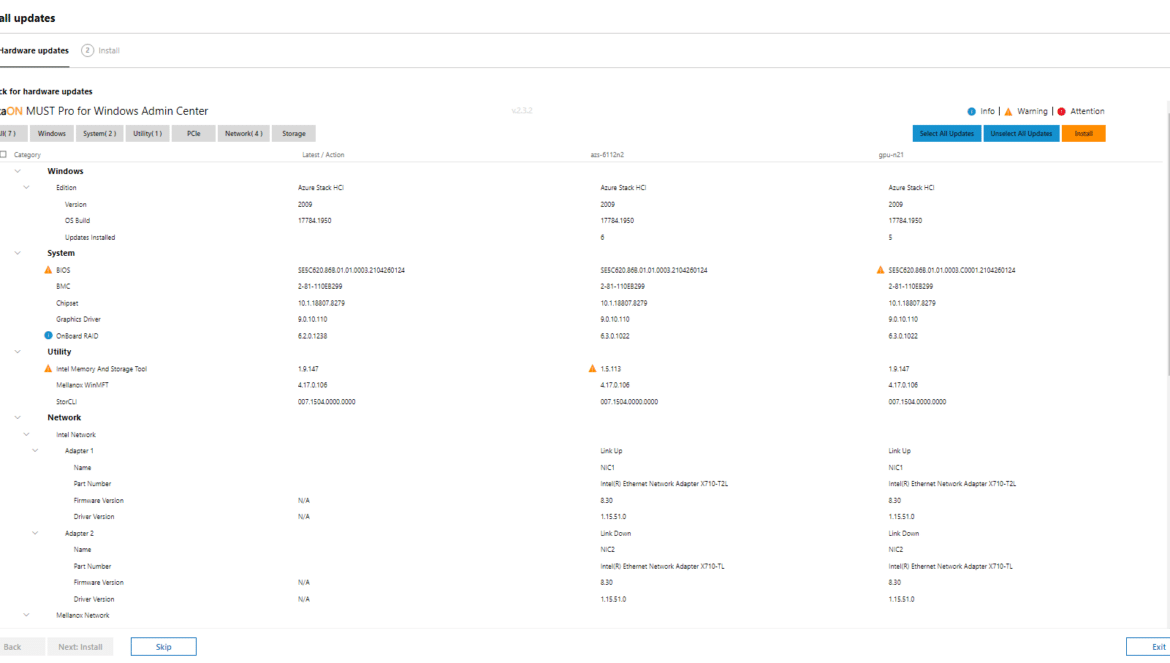The height and width of the screenshot is (663, 1170).
Task: Go to the Hardware updates step tab
Action: [x=33, y=51]
